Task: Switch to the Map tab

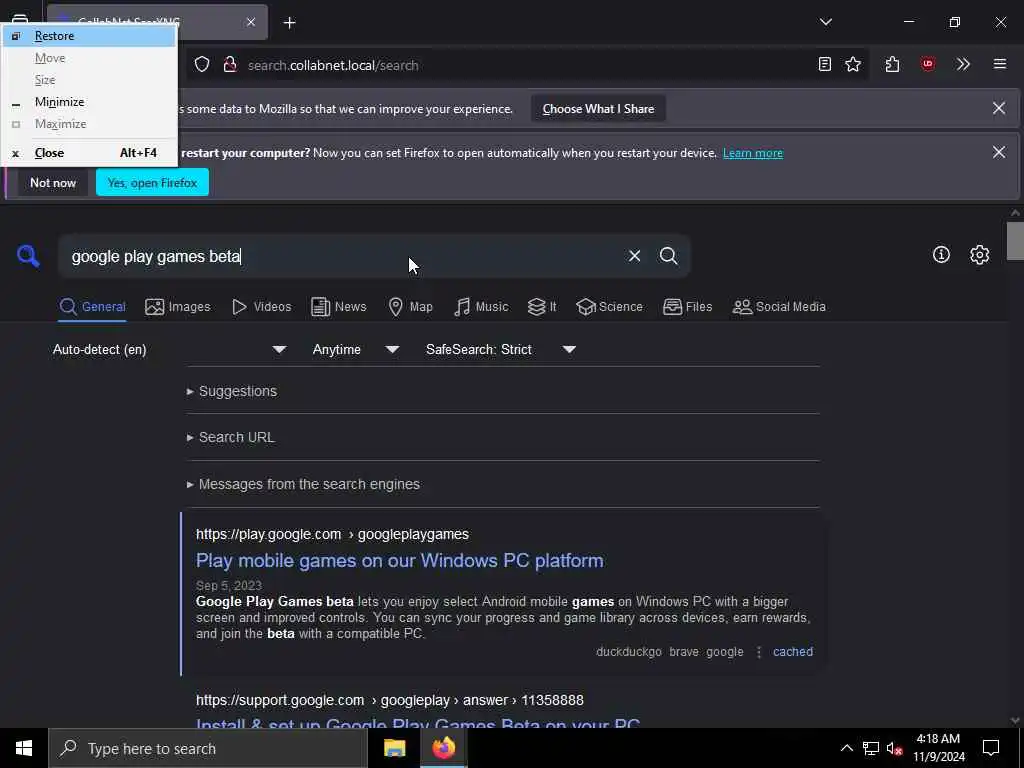Action: 410,307
